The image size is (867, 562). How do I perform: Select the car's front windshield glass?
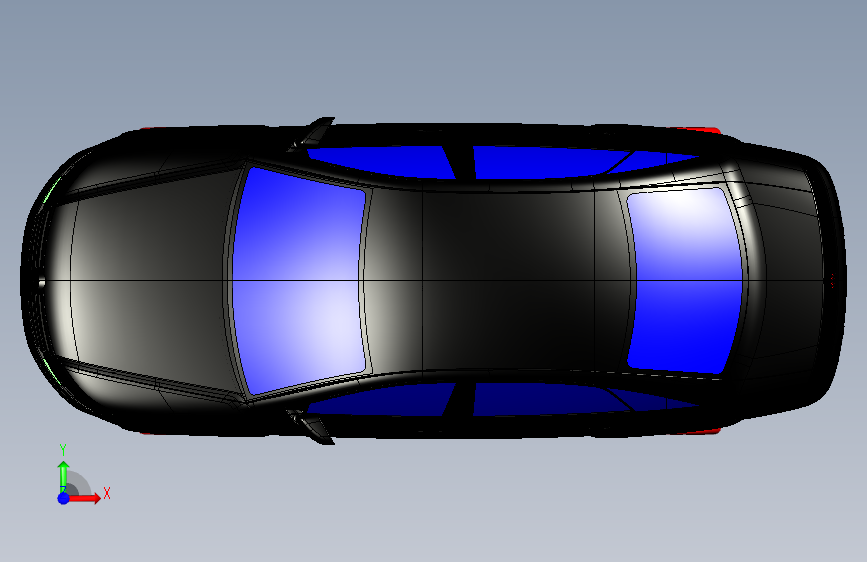point(299,281)
